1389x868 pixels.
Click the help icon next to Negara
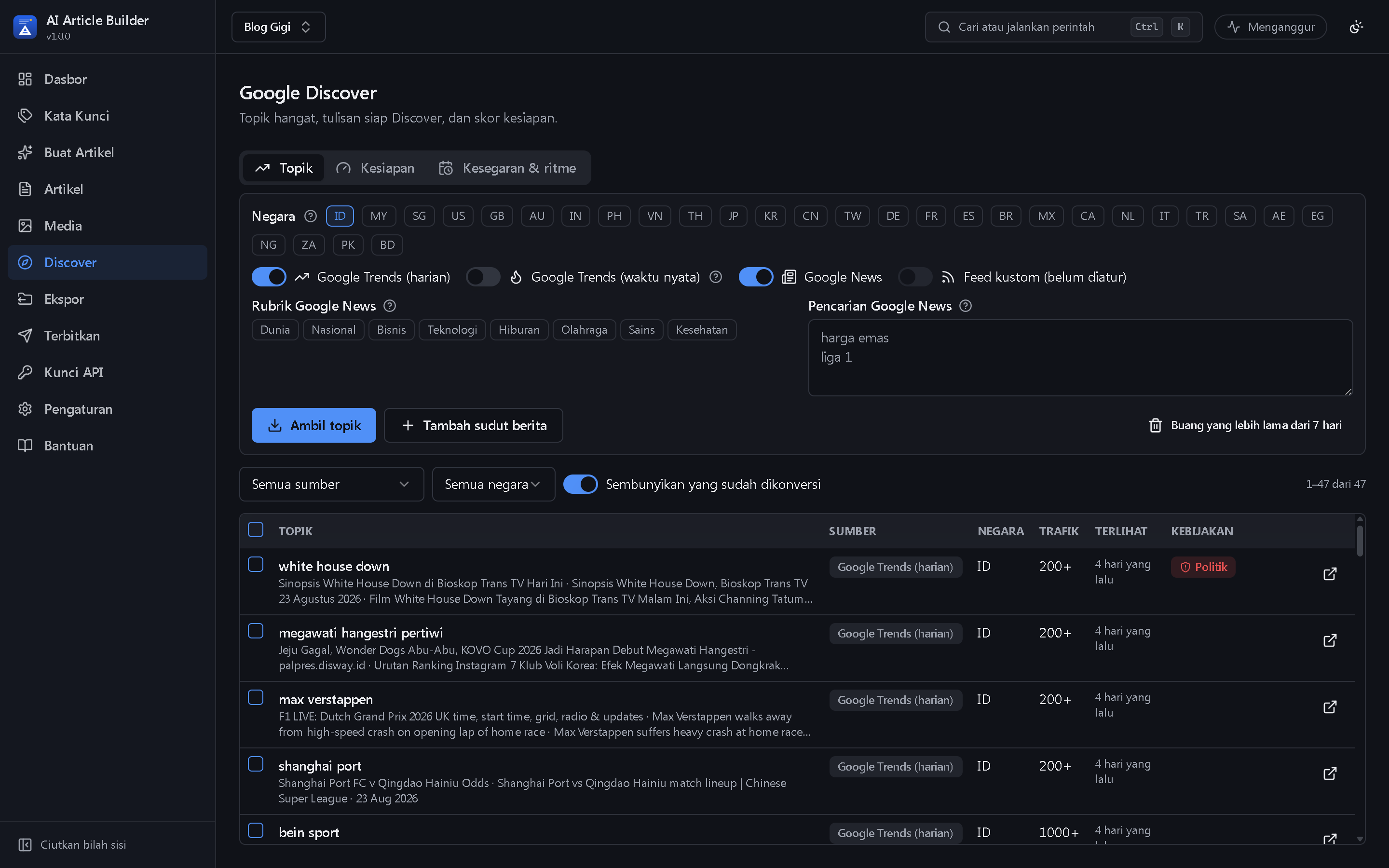(x=311, y=216)
